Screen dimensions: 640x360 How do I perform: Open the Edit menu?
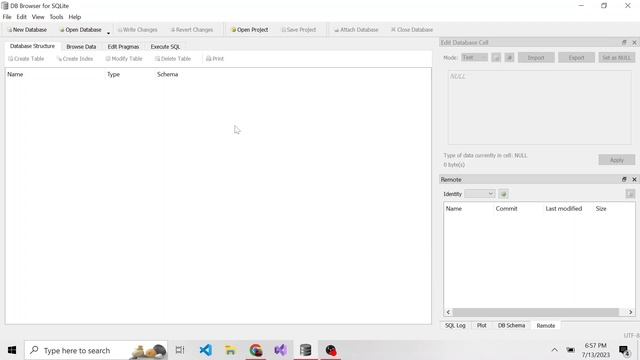21,17
